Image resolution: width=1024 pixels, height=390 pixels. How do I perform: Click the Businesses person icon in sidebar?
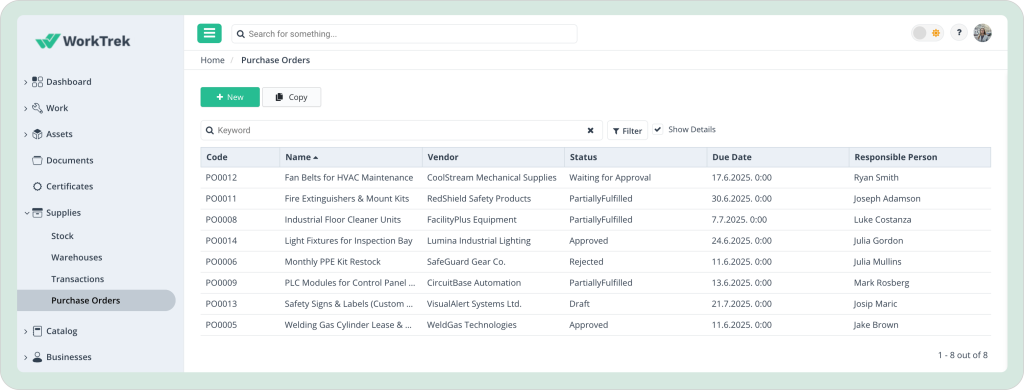[x=37, y=357]
